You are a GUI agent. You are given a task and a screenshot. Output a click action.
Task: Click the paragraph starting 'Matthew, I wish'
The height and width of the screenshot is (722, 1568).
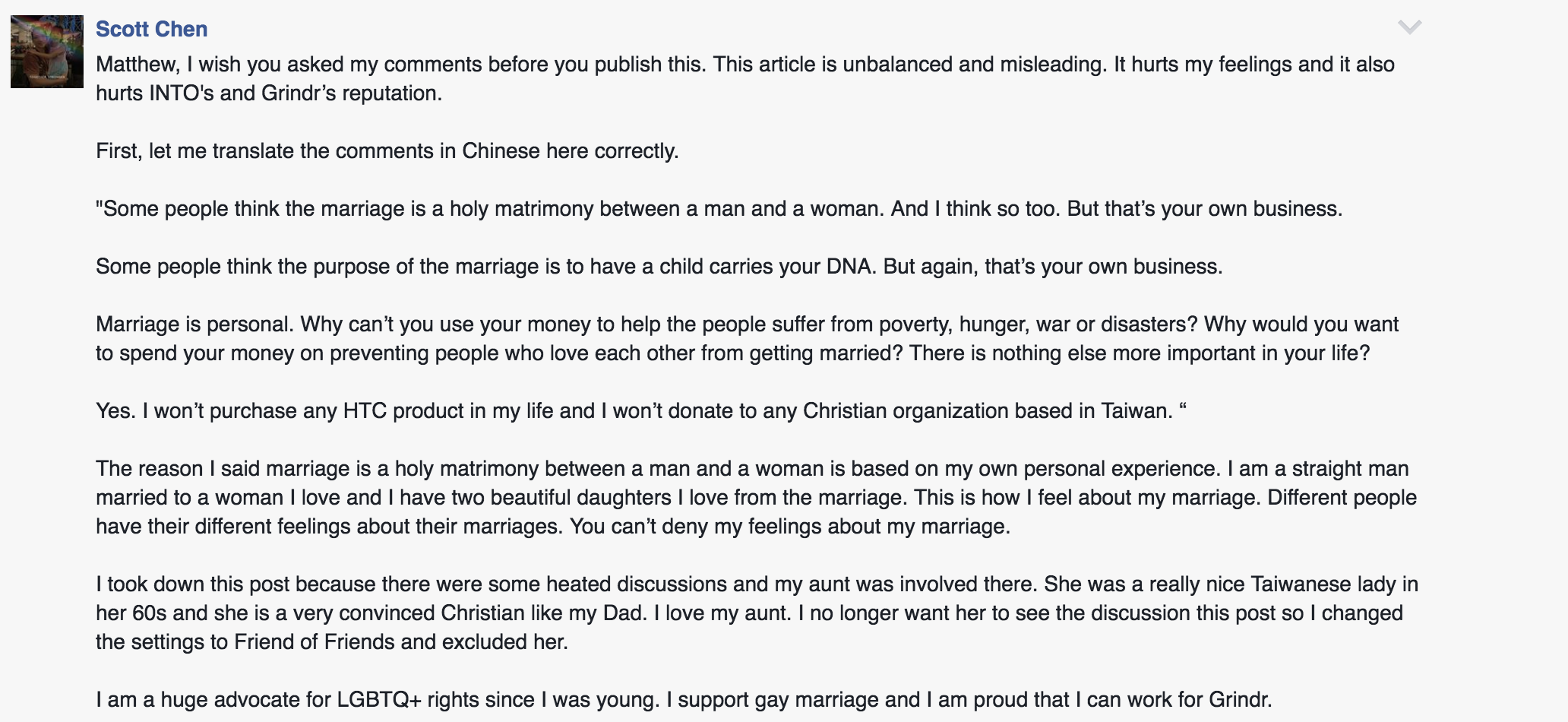[745, 78]
